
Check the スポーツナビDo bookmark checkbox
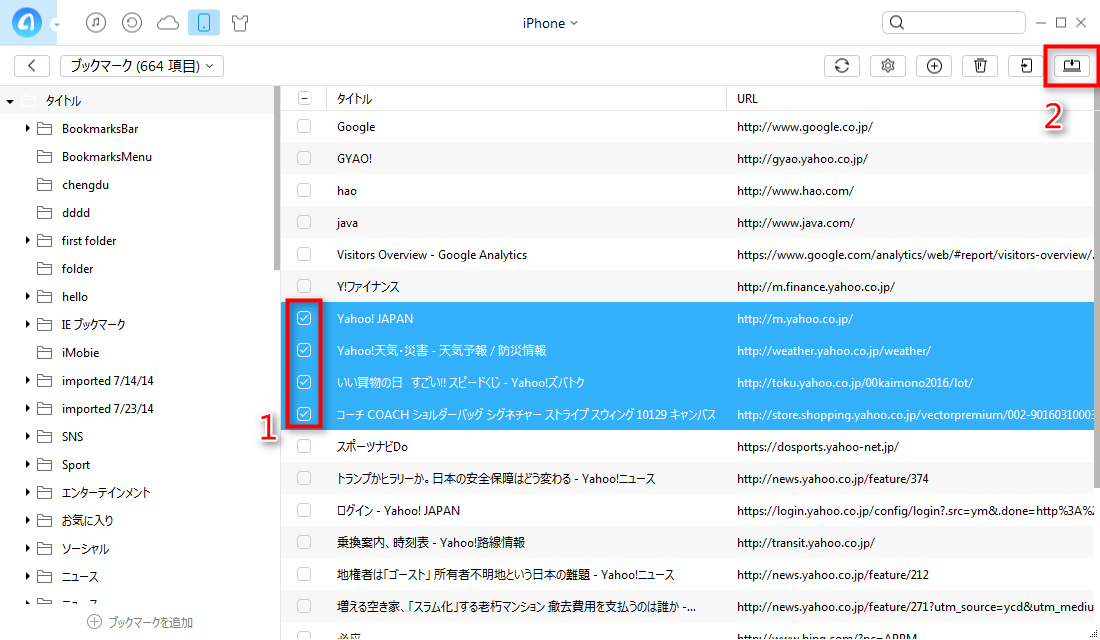(x=304, y=446)
